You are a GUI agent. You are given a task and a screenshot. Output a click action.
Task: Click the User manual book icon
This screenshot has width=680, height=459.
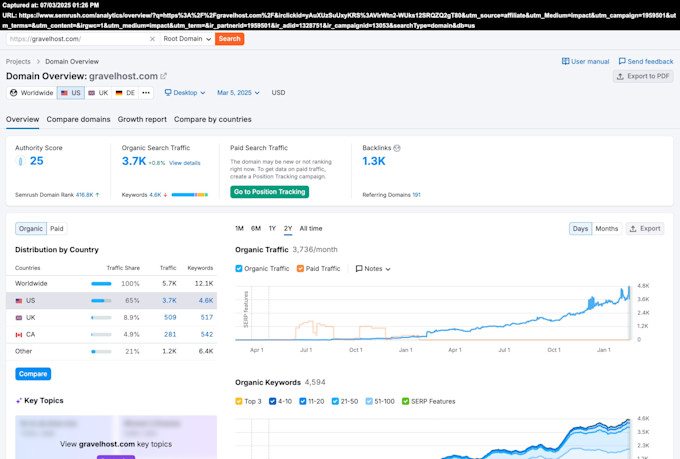click(x=565, y=62)
